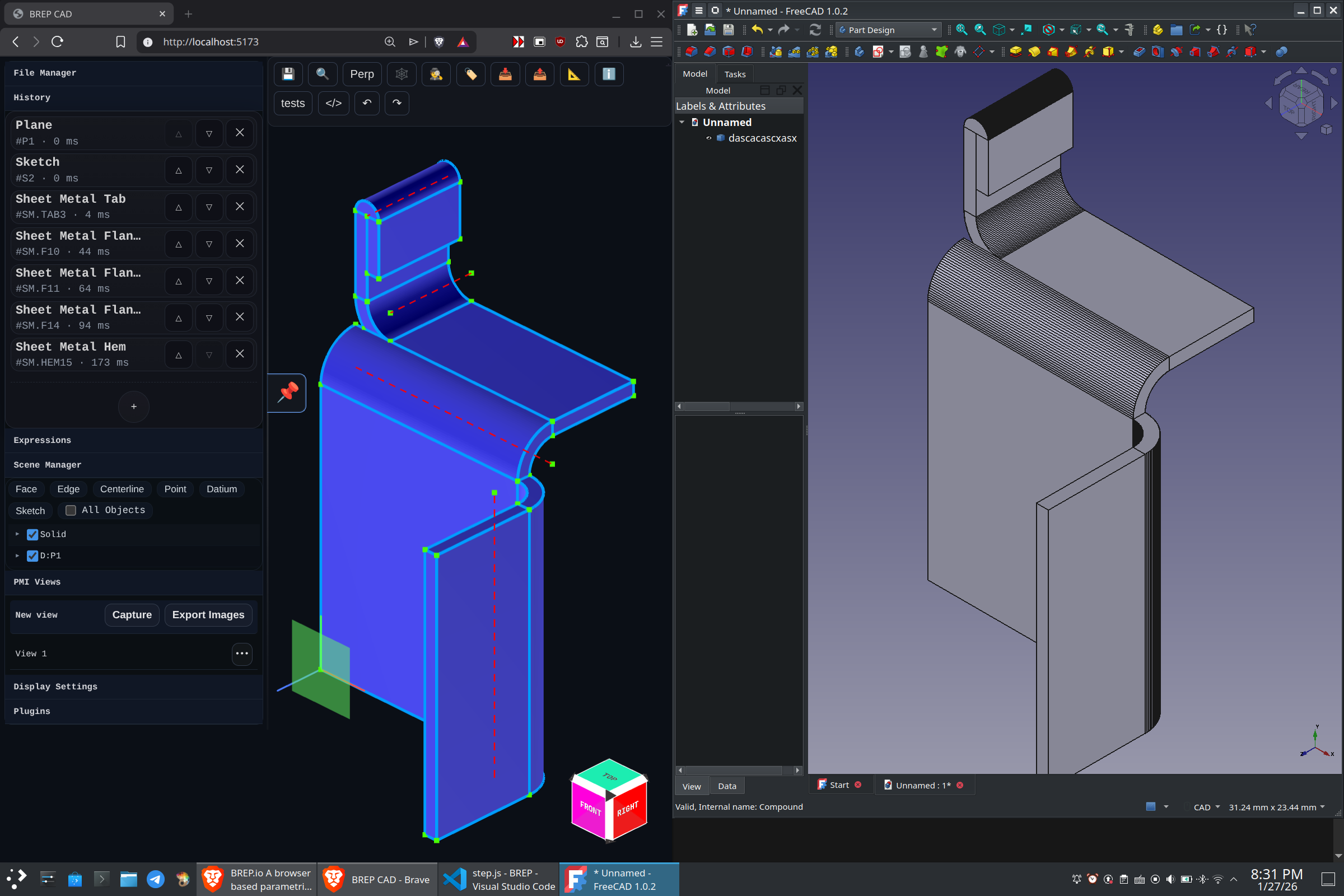Open the Part Design workbench dropdown
Viewport: 1344px width, 896px height.
pos(889,30)
